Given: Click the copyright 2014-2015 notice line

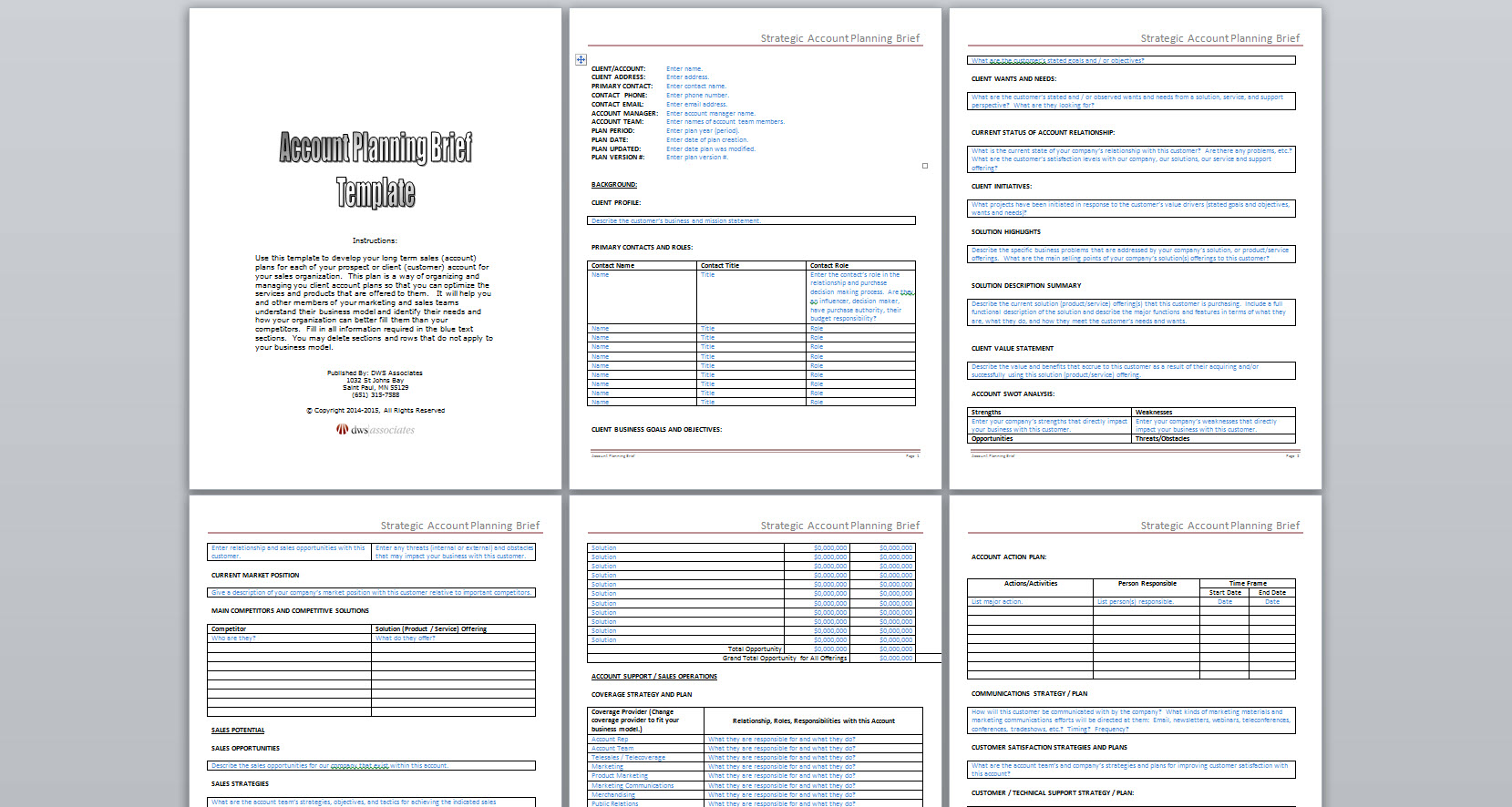Looking at the screenshot, I should coord(375,411).
